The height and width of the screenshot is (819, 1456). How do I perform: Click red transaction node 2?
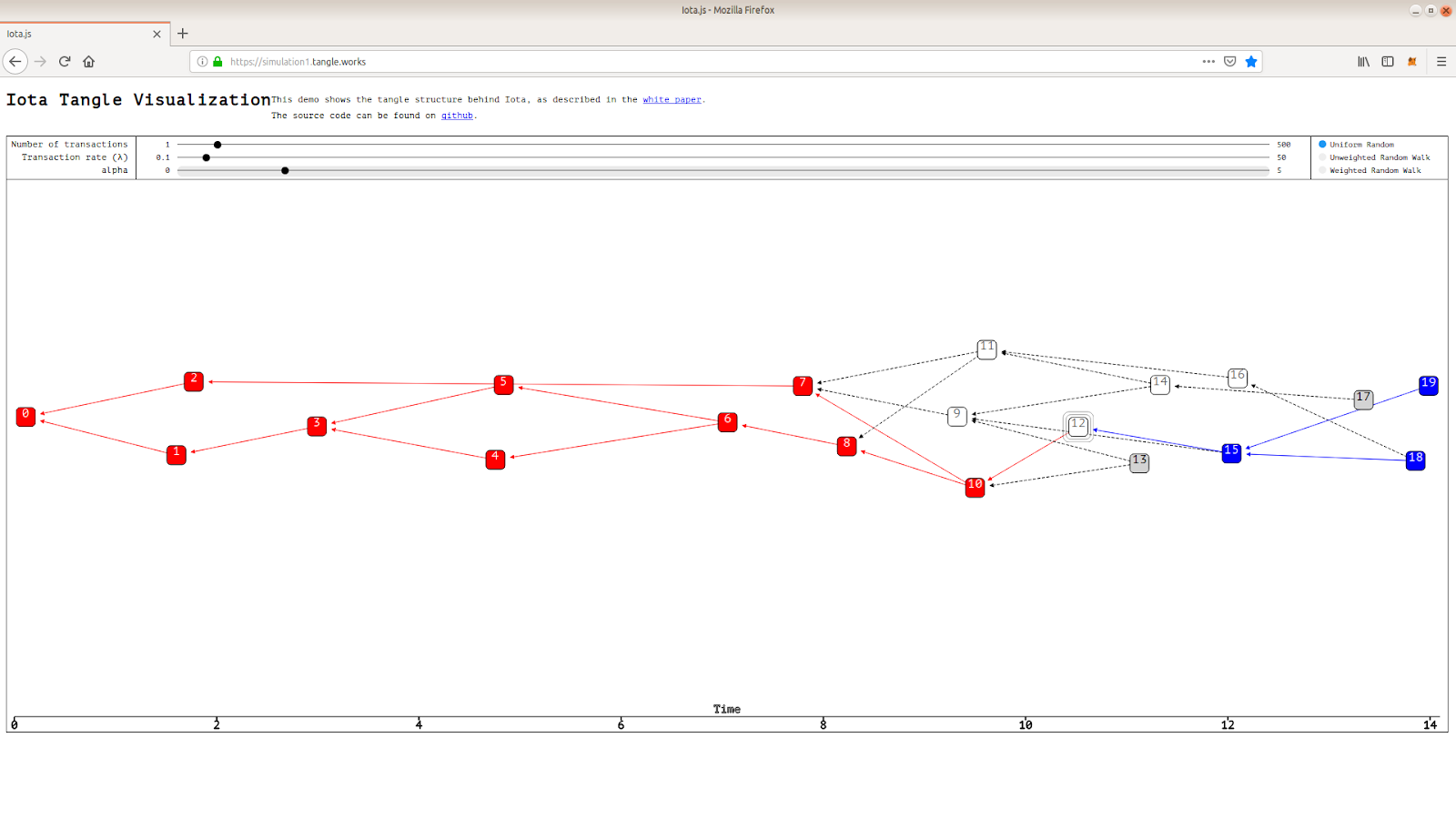194,381
